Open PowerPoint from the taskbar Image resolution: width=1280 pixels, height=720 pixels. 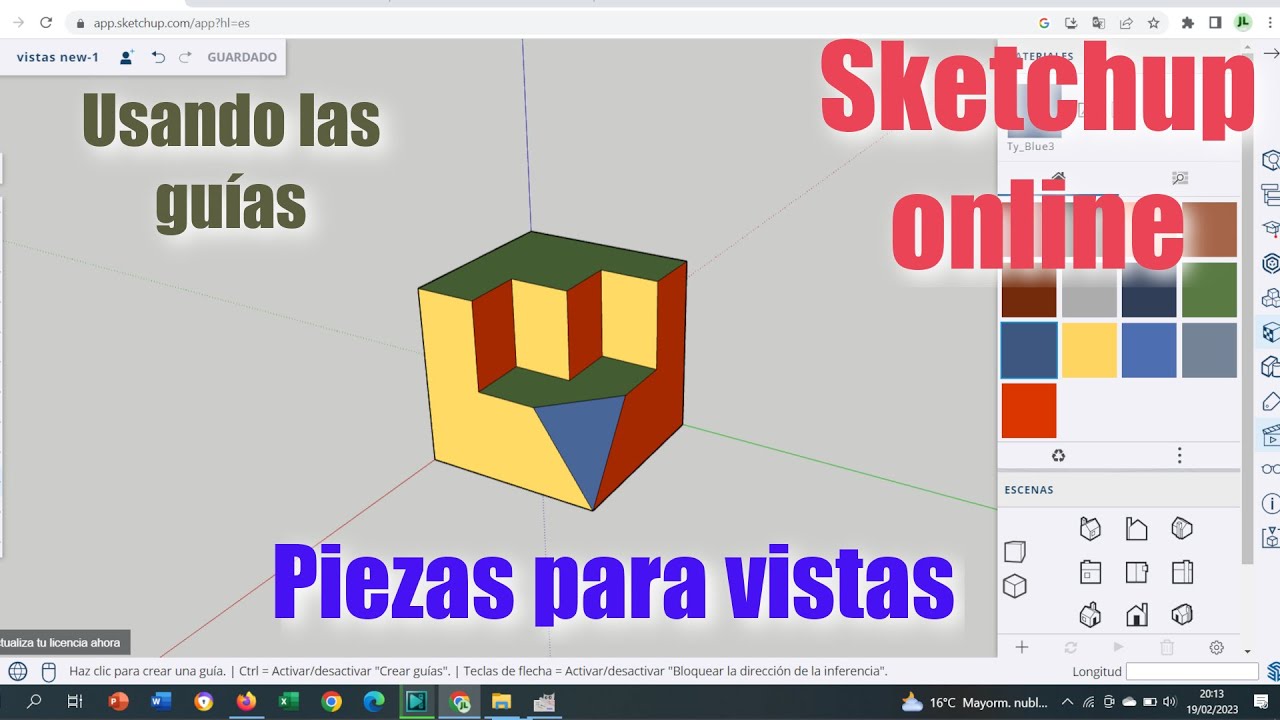(118, 702)
